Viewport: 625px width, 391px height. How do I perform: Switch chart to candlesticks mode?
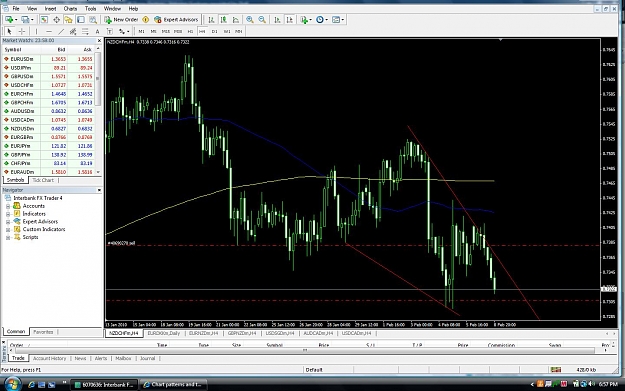[224, 20]
